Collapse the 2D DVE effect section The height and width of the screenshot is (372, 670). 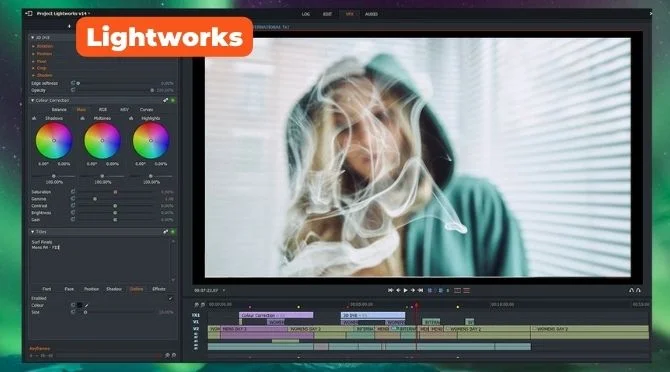click(32, 38)
